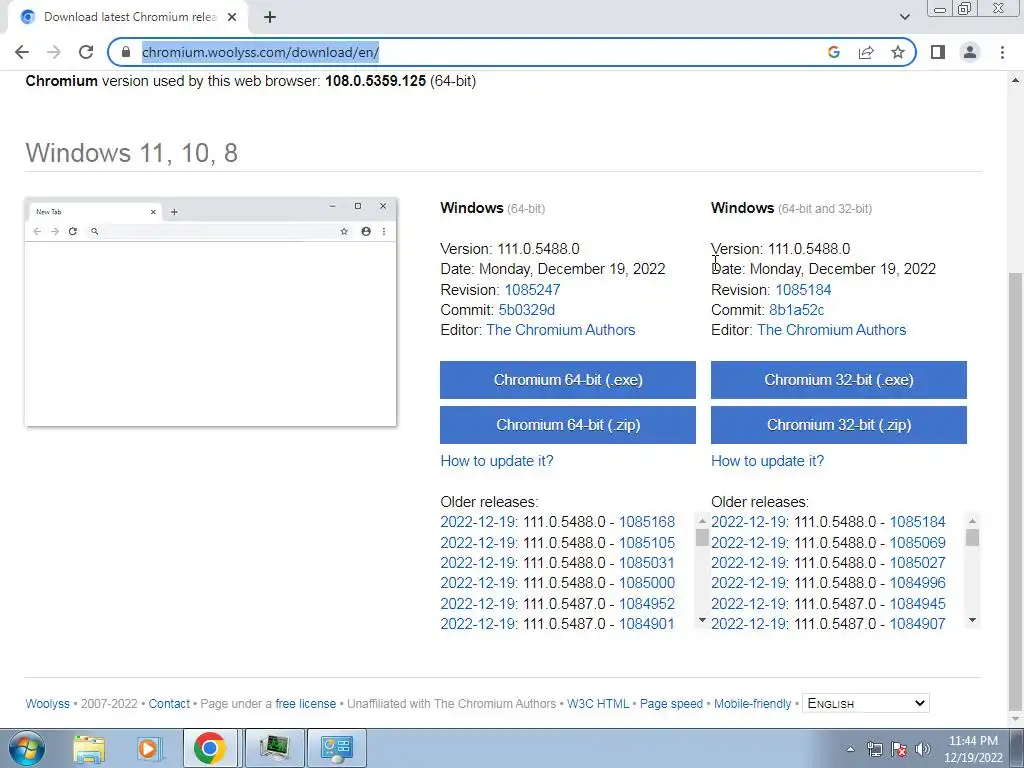Open a new browser tab
The width and height of the screenshot is (1024, 768).
(x=270, y=17)
